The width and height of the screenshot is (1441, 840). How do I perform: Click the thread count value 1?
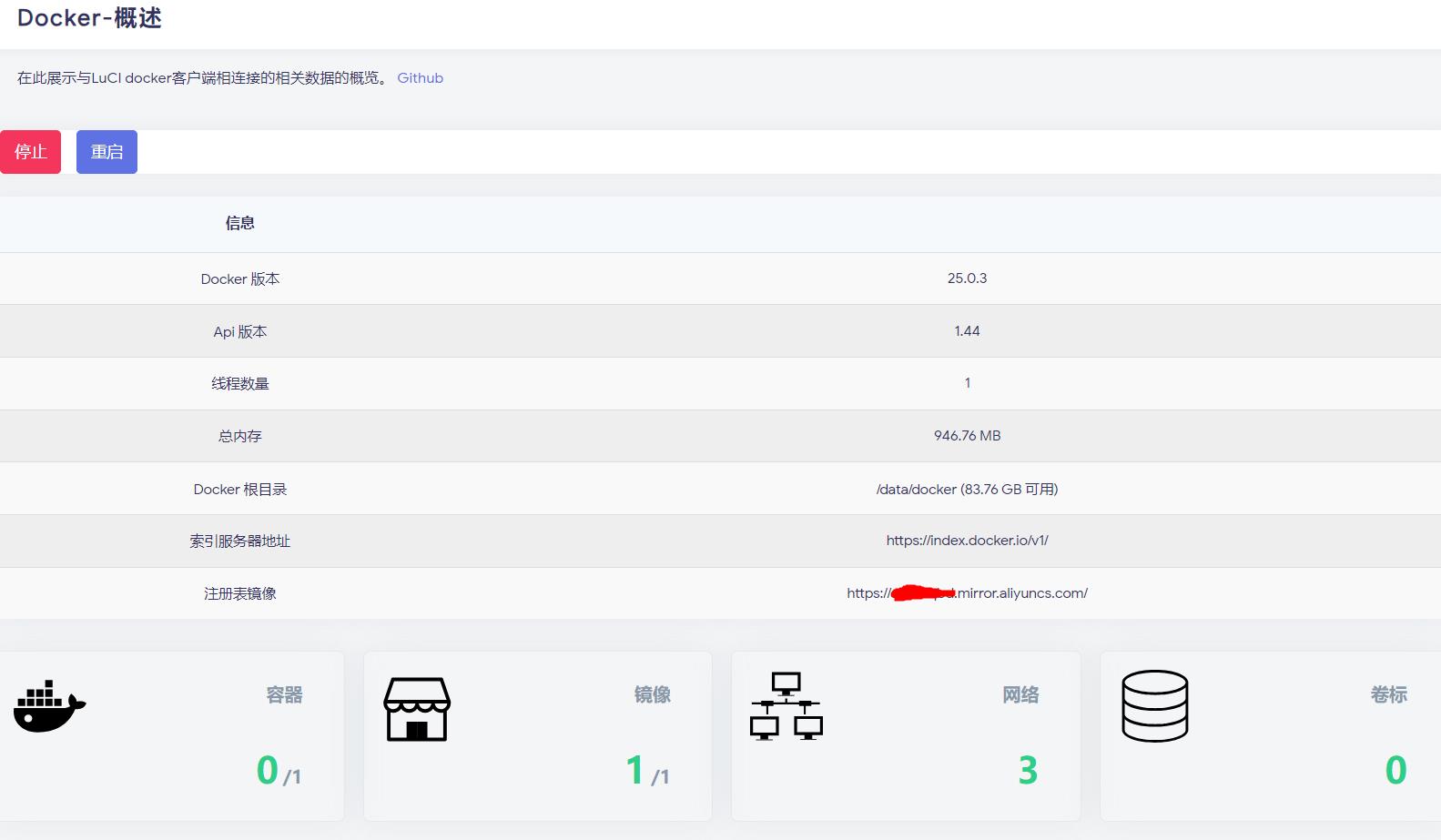[968, 383]
